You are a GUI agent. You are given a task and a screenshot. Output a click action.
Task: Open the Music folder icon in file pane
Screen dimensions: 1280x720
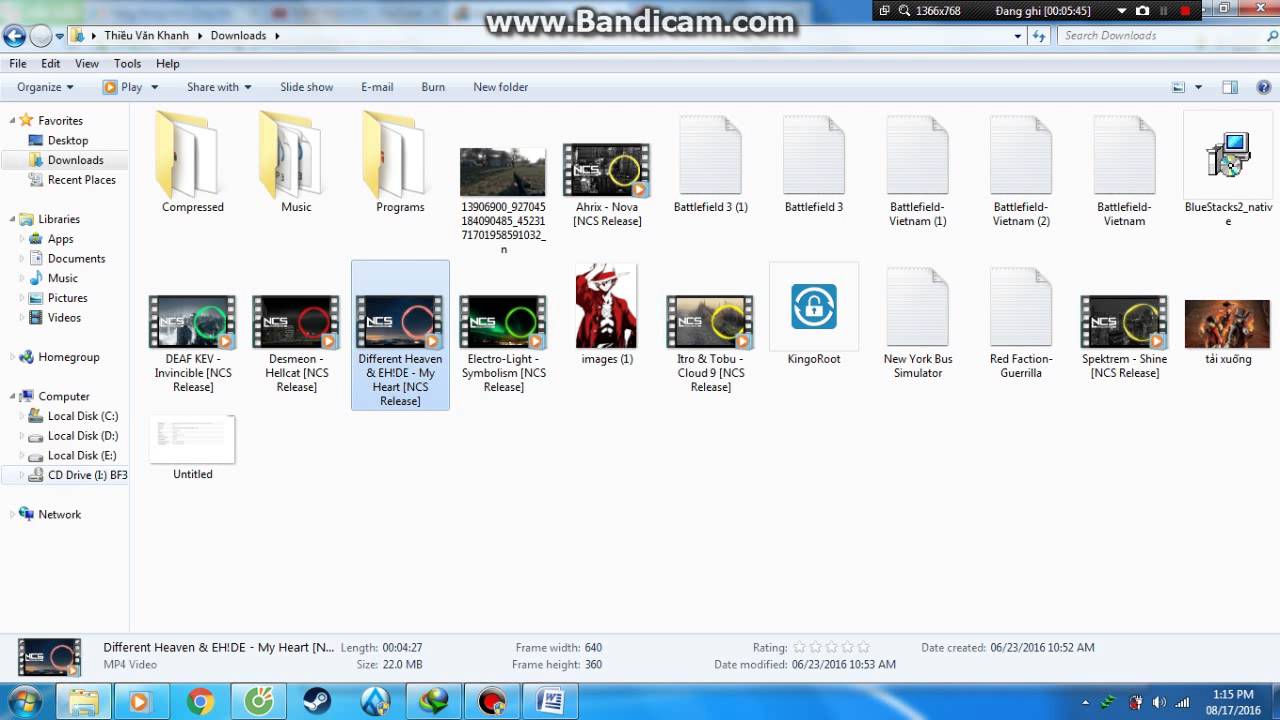click(x=296, y=162)
